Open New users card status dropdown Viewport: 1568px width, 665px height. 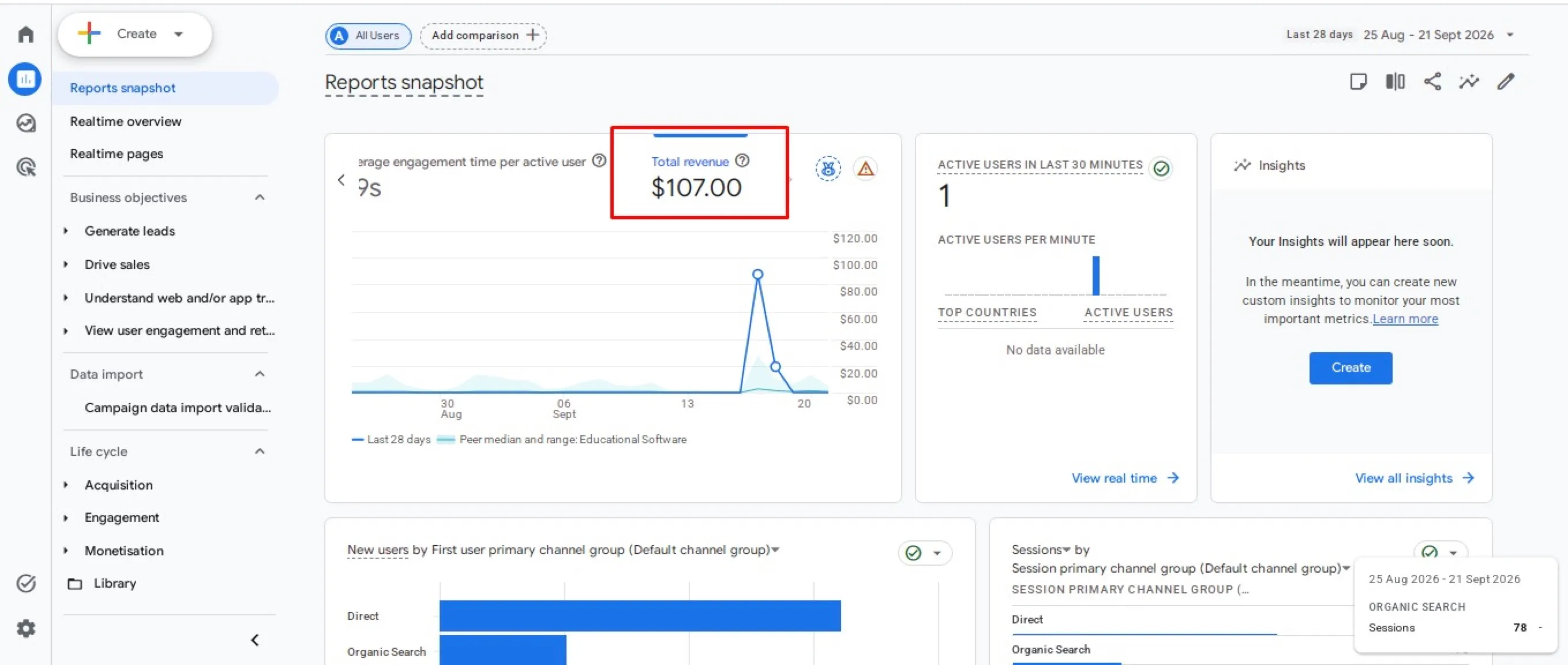pyautogui.click(x=924, y=553)
